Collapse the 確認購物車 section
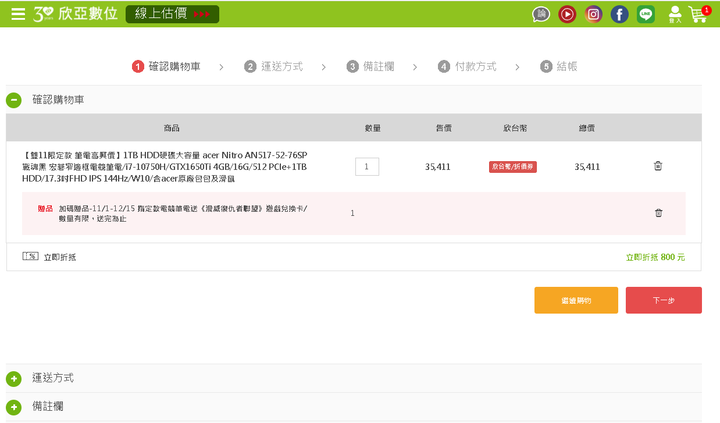The height and width of the screenshot is (423, 720). [x=14, y=100]
